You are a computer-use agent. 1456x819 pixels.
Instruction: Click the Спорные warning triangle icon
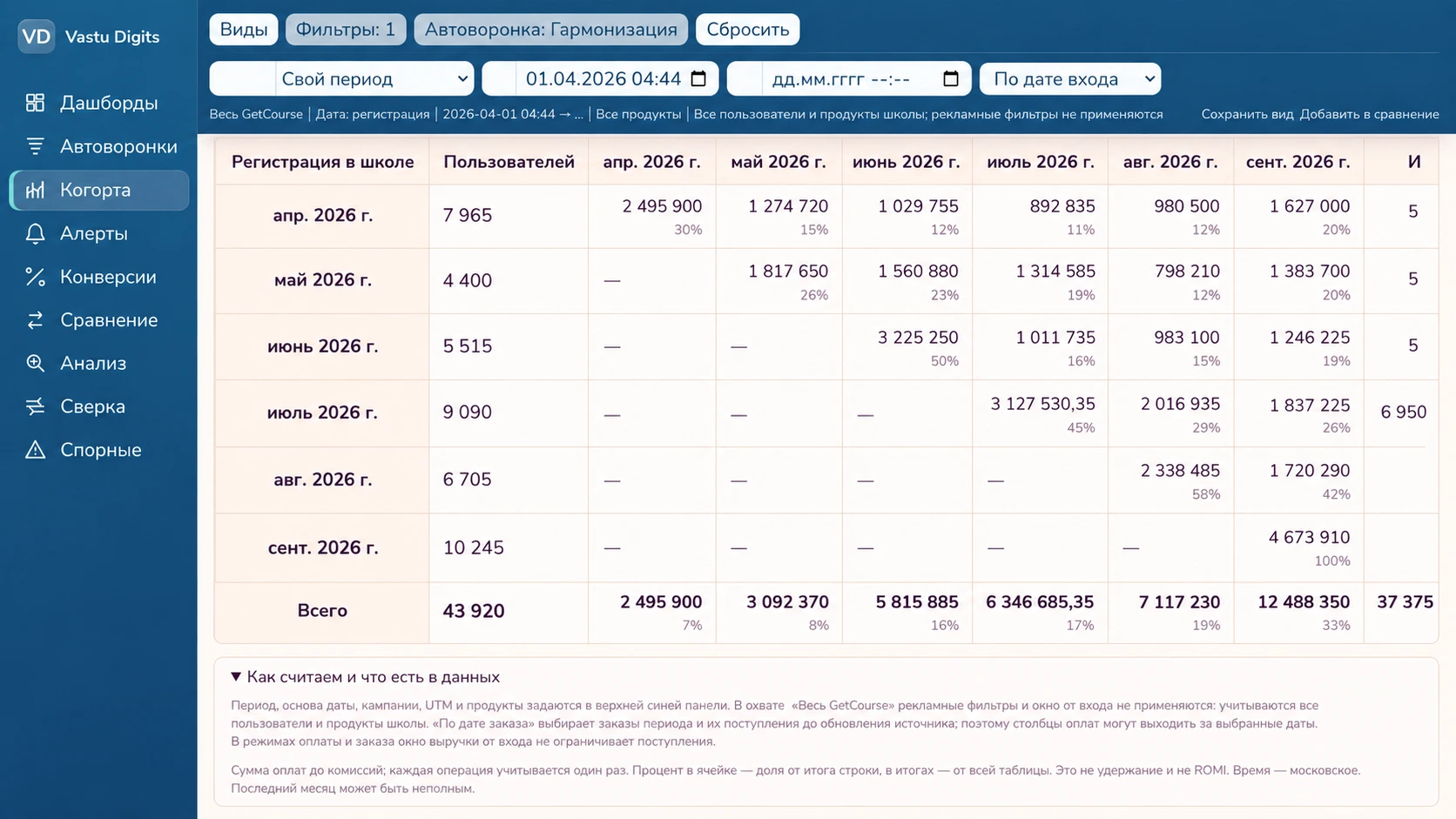click(35, 450)
